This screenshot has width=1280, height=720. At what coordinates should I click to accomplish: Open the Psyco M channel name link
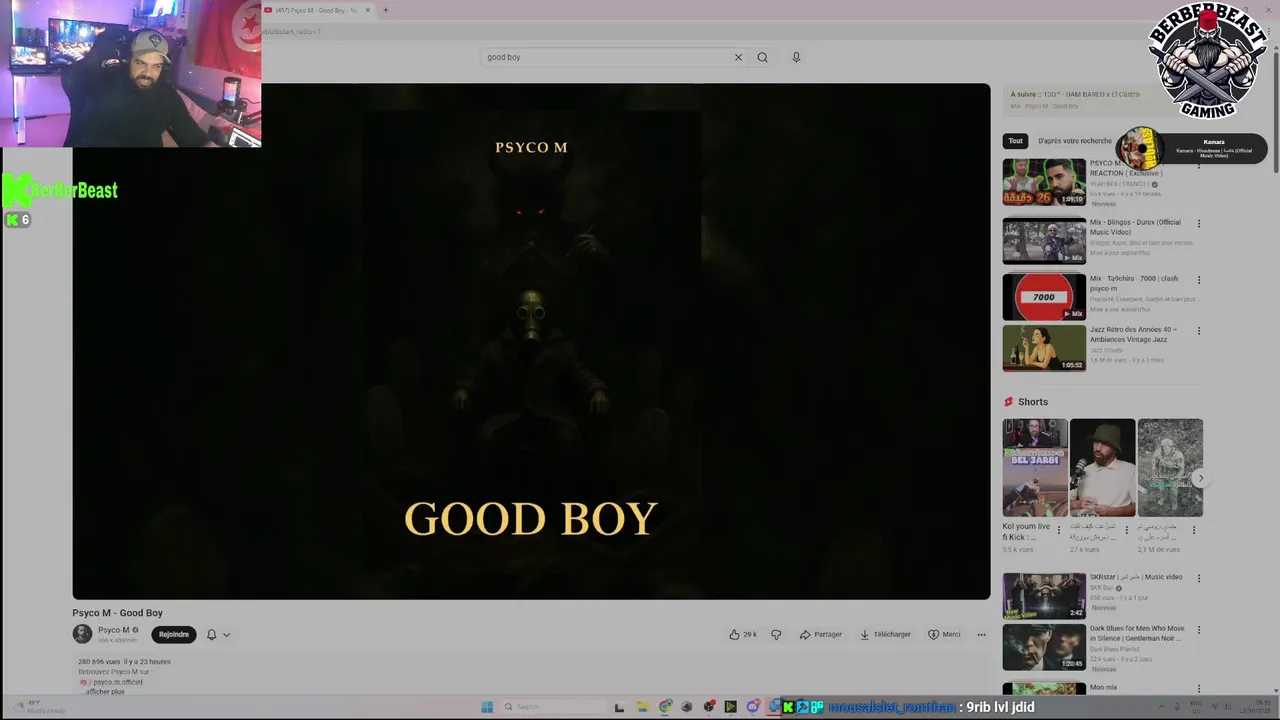(x=113, y=630)
